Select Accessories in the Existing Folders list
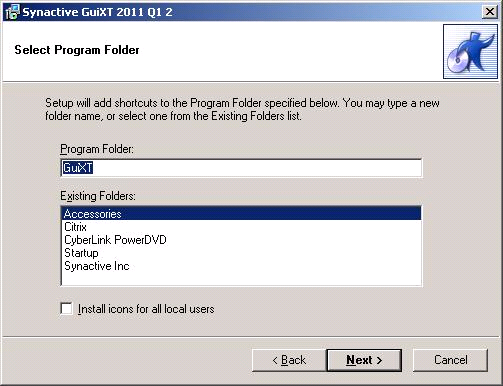Viewport: 503px width, 386px height. (x=241, y=213)
